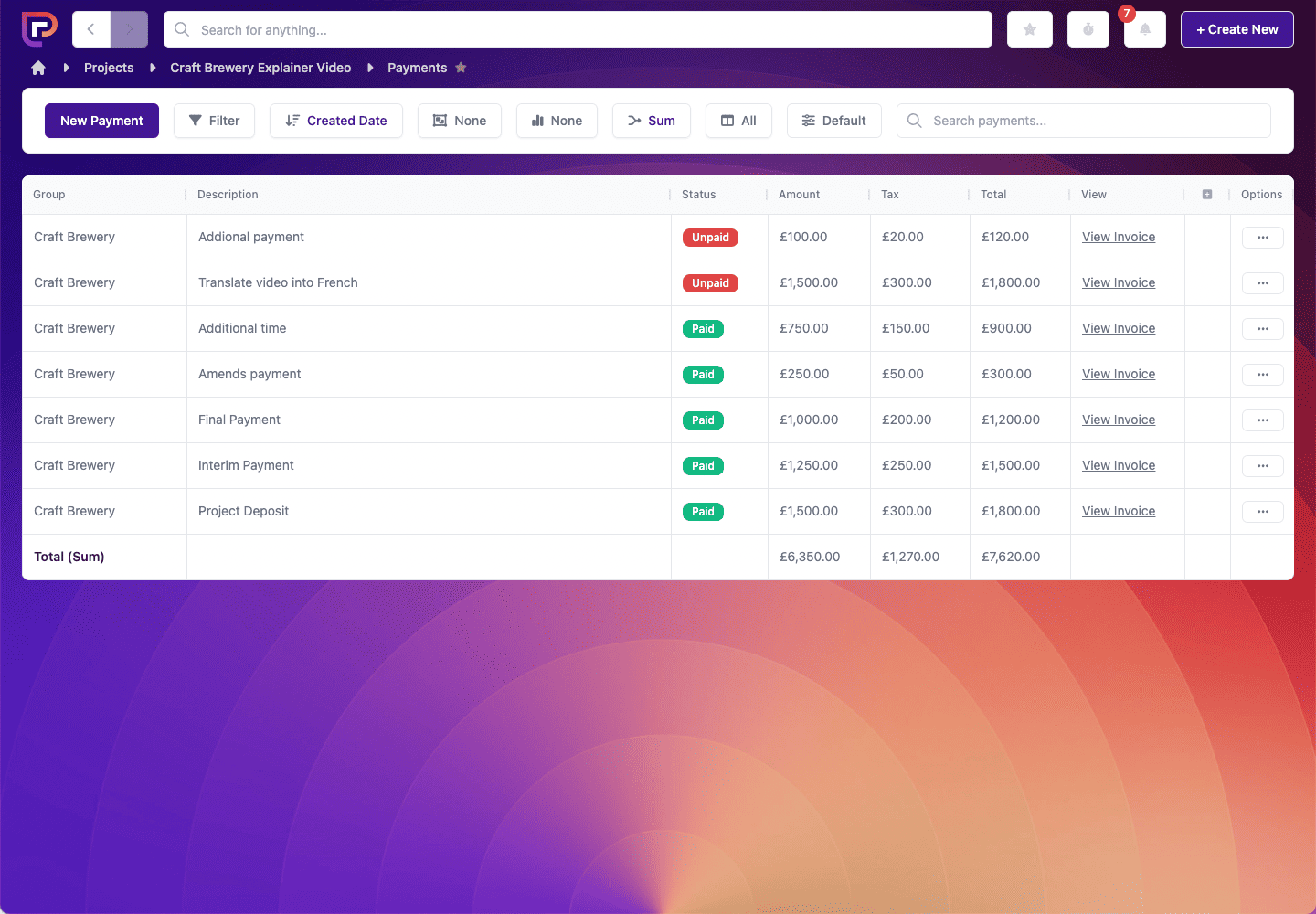
Task: Open favorites via the star icon button
Action: (x=1030, y=29)
